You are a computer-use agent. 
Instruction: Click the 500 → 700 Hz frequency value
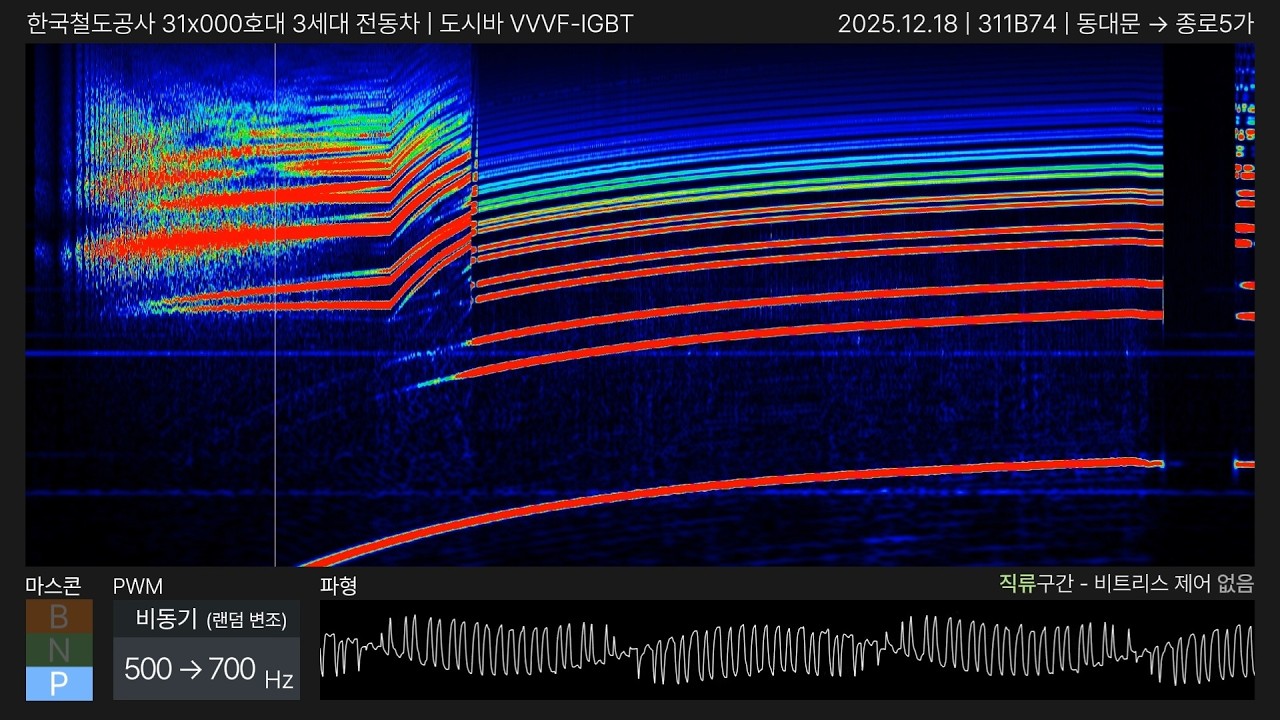[x=207, y=670]
